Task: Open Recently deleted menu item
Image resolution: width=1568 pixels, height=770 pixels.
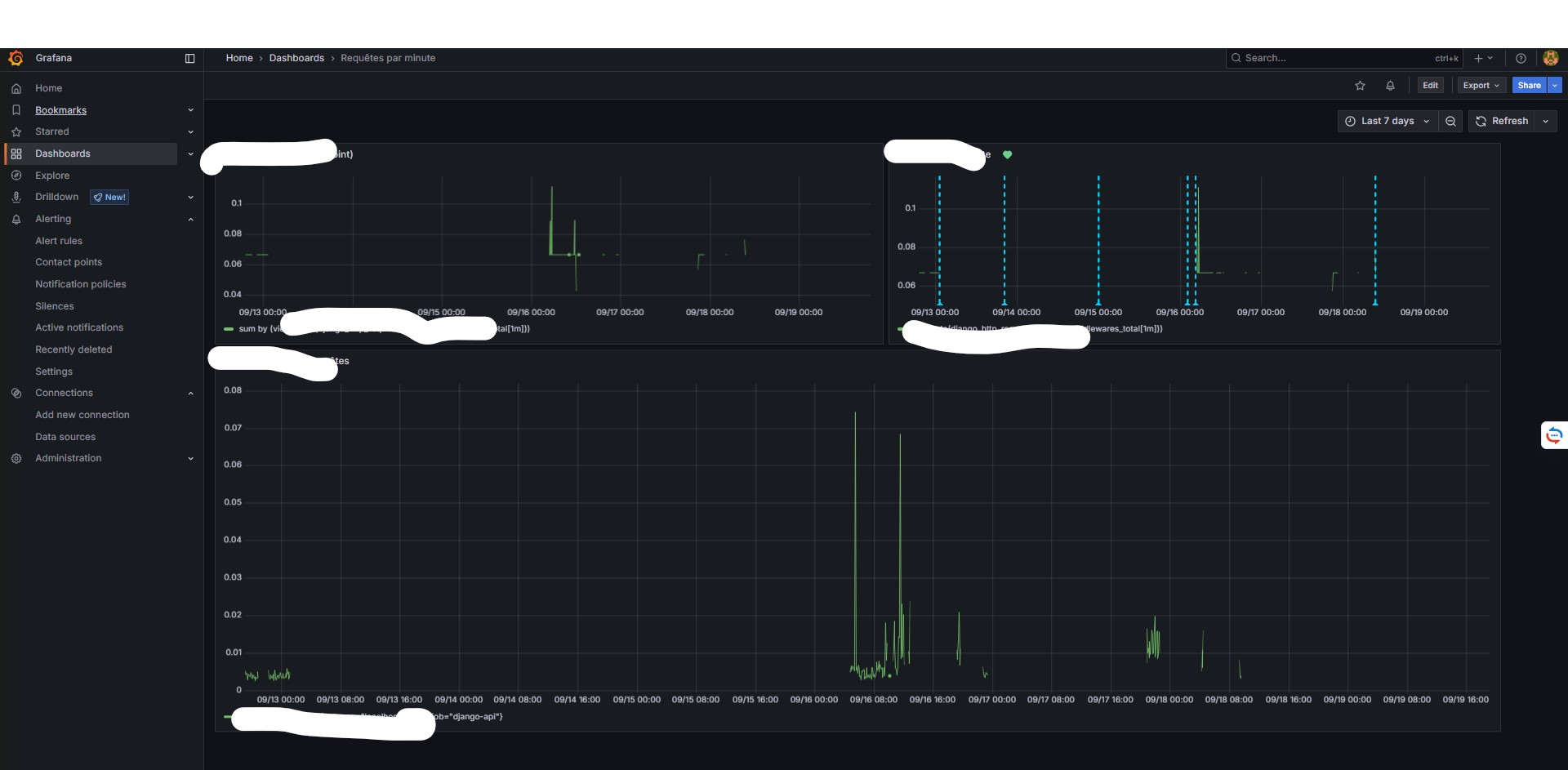Action: [73, 349]
